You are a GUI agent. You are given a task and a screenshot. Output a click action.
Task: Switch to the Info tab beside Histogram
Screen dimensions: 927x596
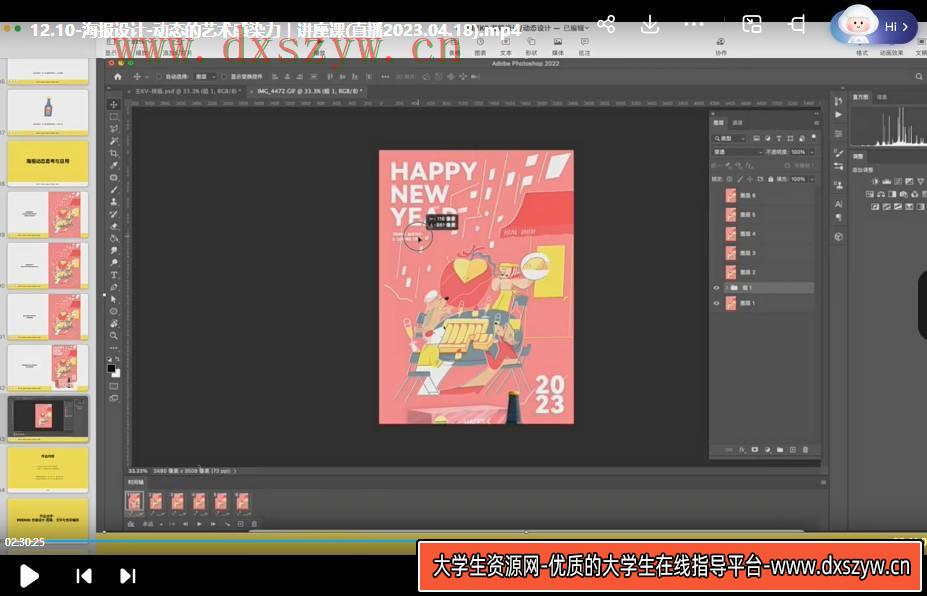click(x=881, y=97)
